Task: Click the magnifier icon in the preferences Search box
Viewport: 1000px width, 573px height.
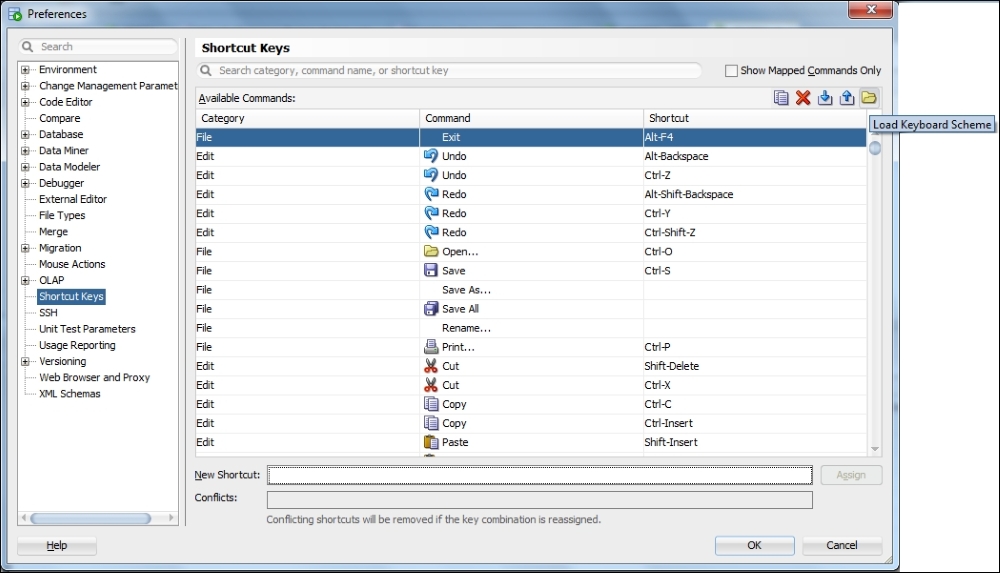Action: click(x=27, y=47)
